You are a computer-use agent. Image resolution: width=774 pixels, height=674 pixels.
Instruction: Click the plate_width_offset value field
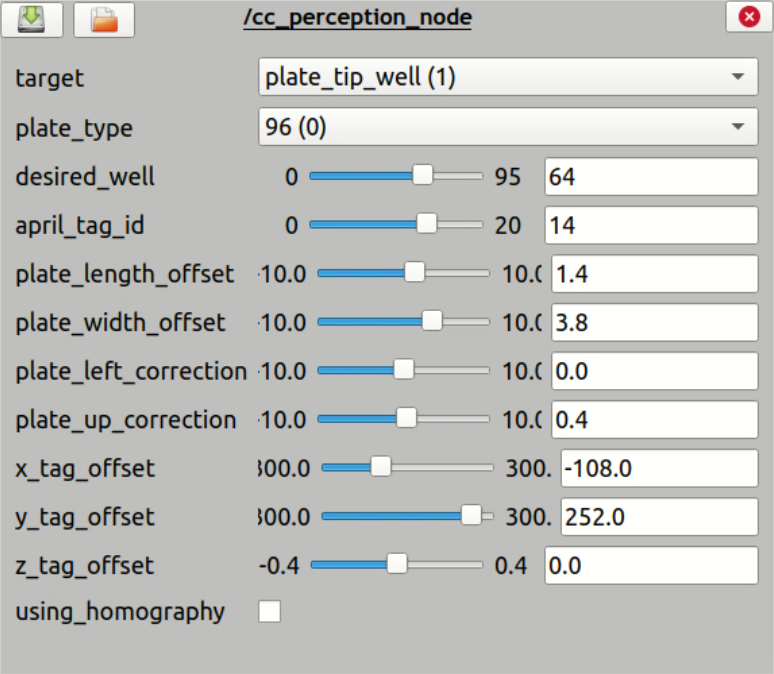click(655, 322)
